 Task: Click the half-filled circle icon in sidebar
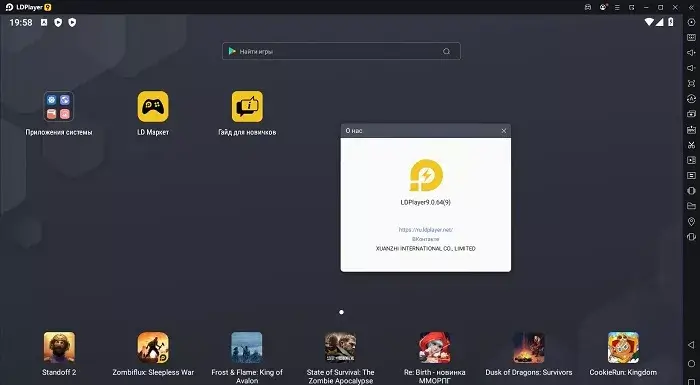[x=692, y=191]
